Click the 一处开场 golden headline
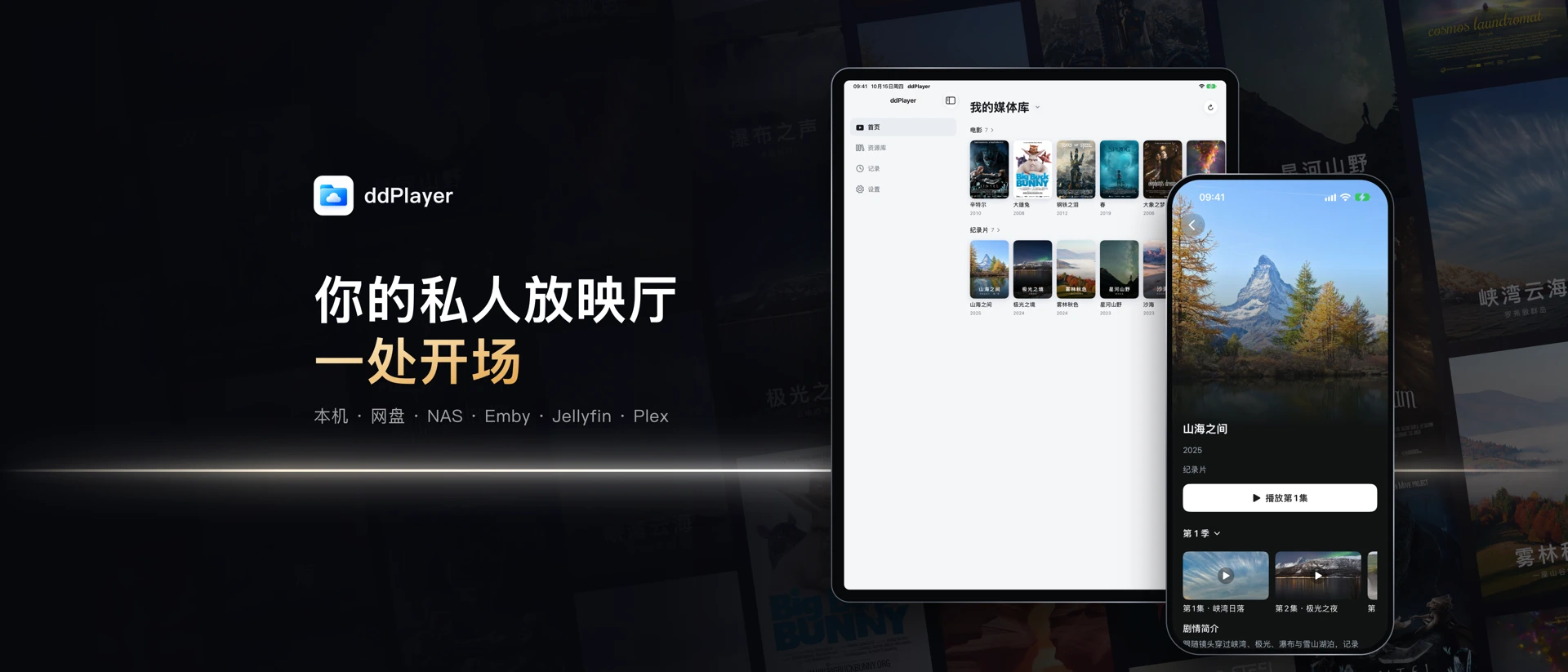The image size is (1568, 672). (418, 362)
